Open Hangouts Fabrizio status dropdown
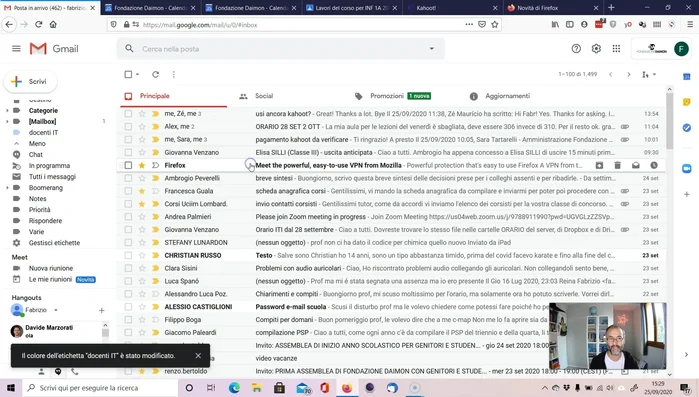 56,310
